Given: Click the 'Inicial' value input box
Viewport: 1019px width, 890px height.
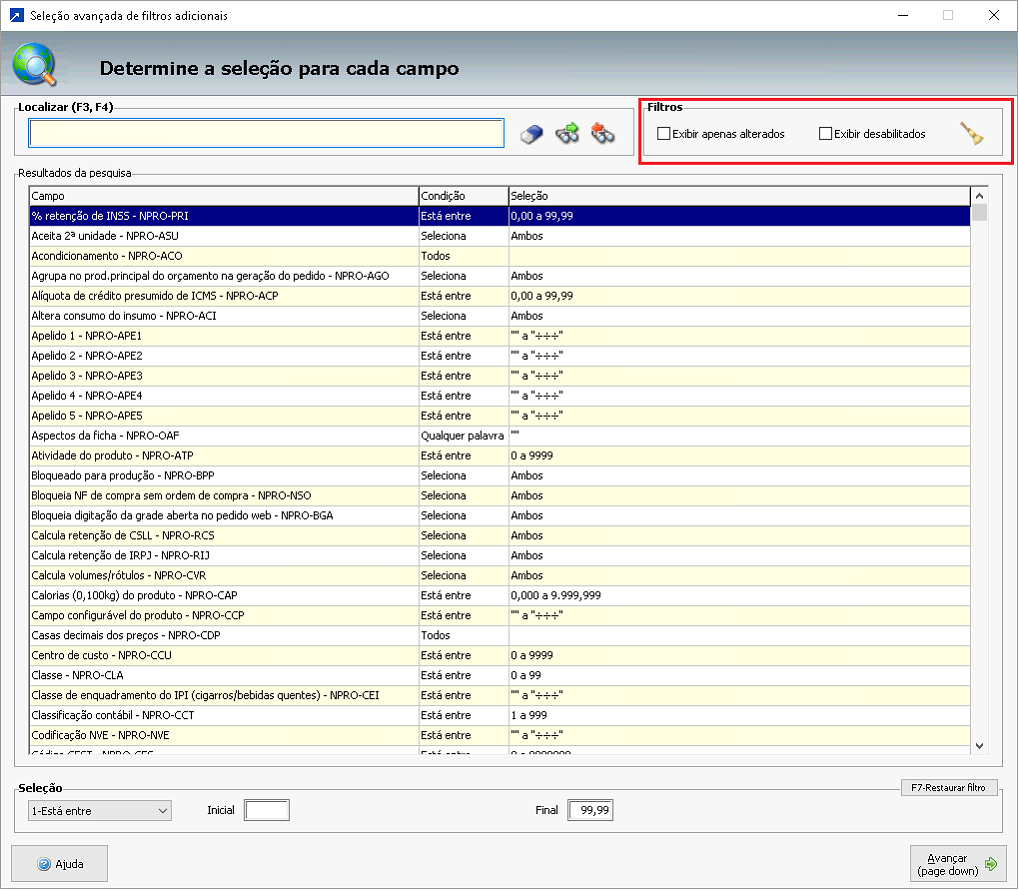Looking at the screenshot, I should tap(267, 810).
